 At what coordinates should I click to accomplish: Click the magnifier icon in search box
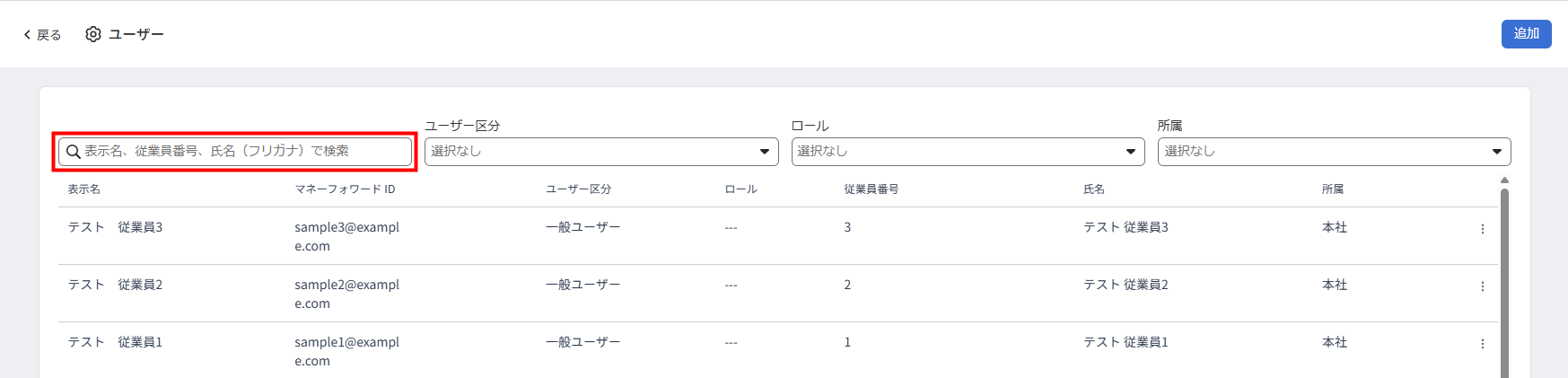tap(74, 152)
